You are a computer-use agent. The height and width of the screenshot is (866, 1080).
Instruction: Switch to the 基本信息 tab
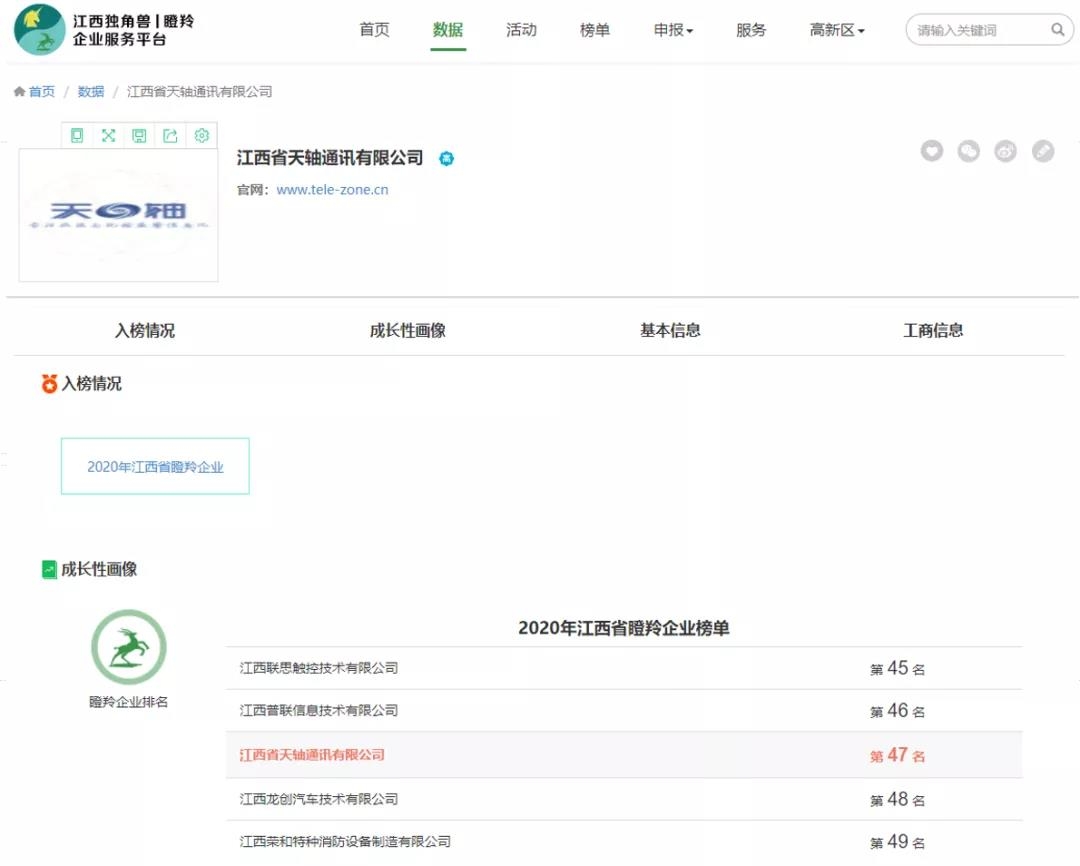tap(670, 330)
